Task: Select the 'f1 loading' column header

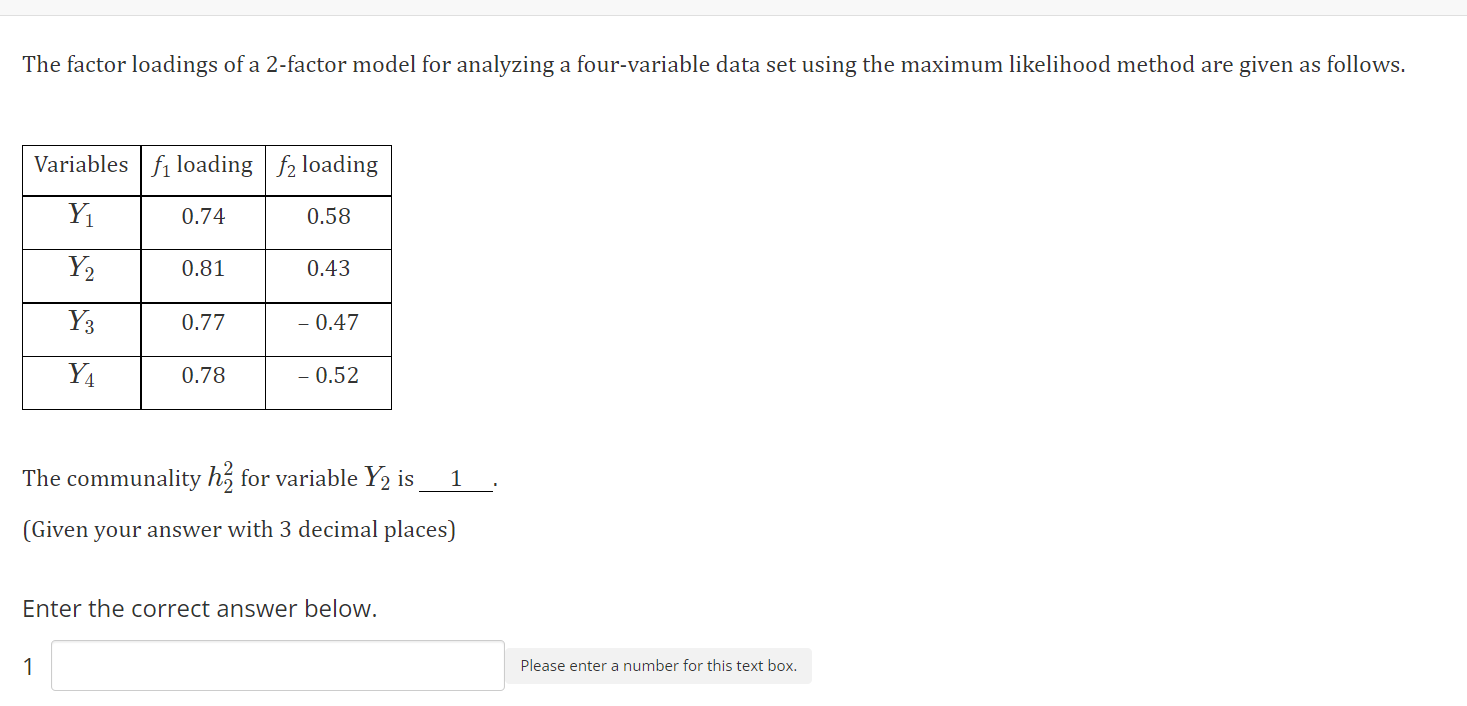Action: [x=202, y=166]
